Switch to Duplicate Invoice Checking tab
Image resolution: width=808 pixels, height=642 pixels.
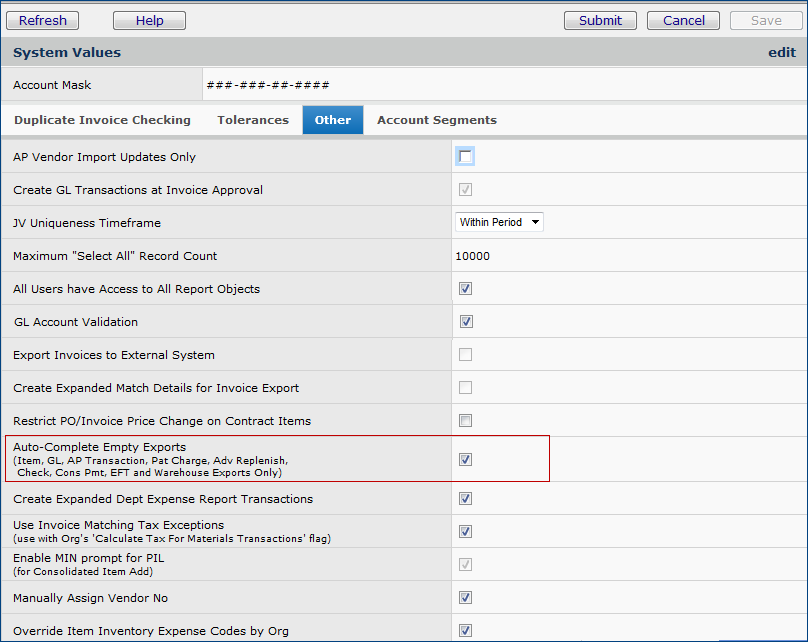coord(102,120)
